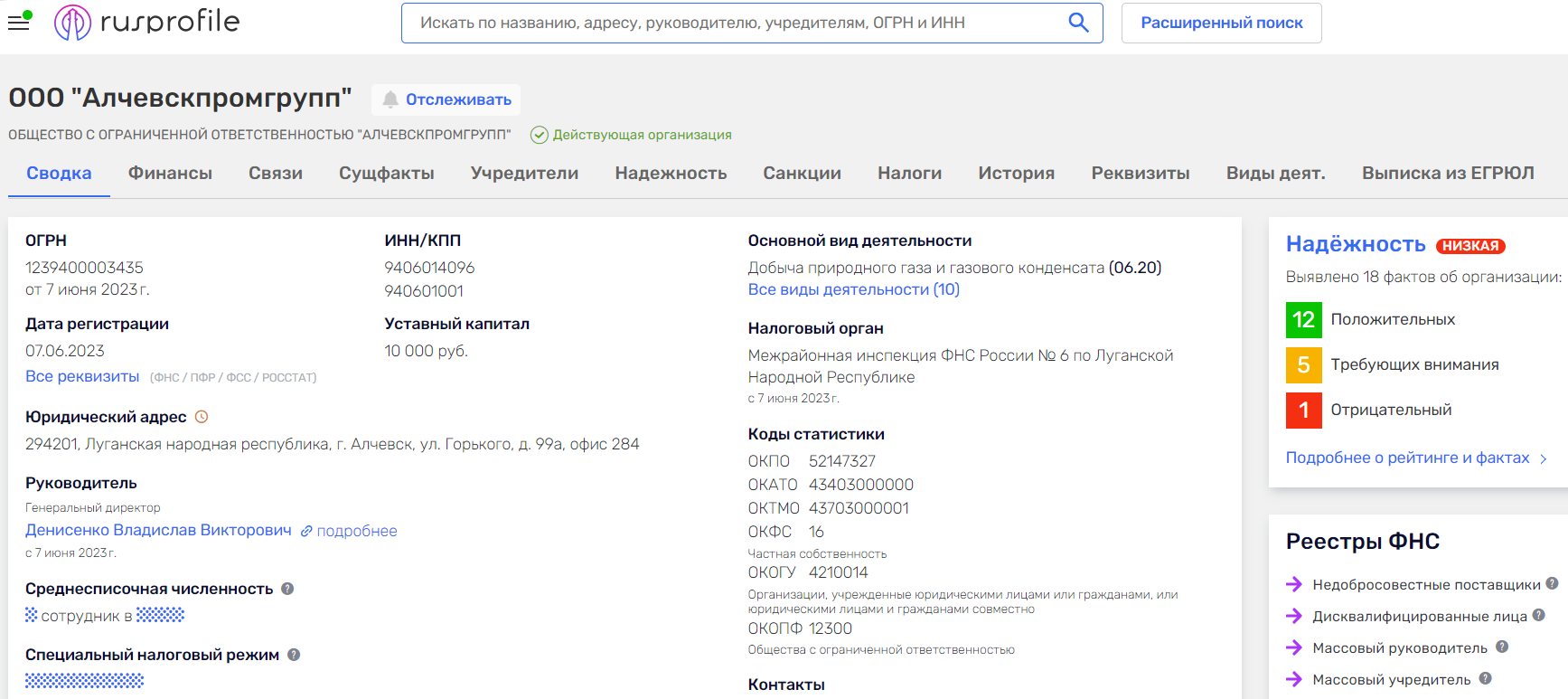Expand chevron after Подробнее о рейтинге и фактах
Screen dimensions: 1568x699
pos(1544,458)
